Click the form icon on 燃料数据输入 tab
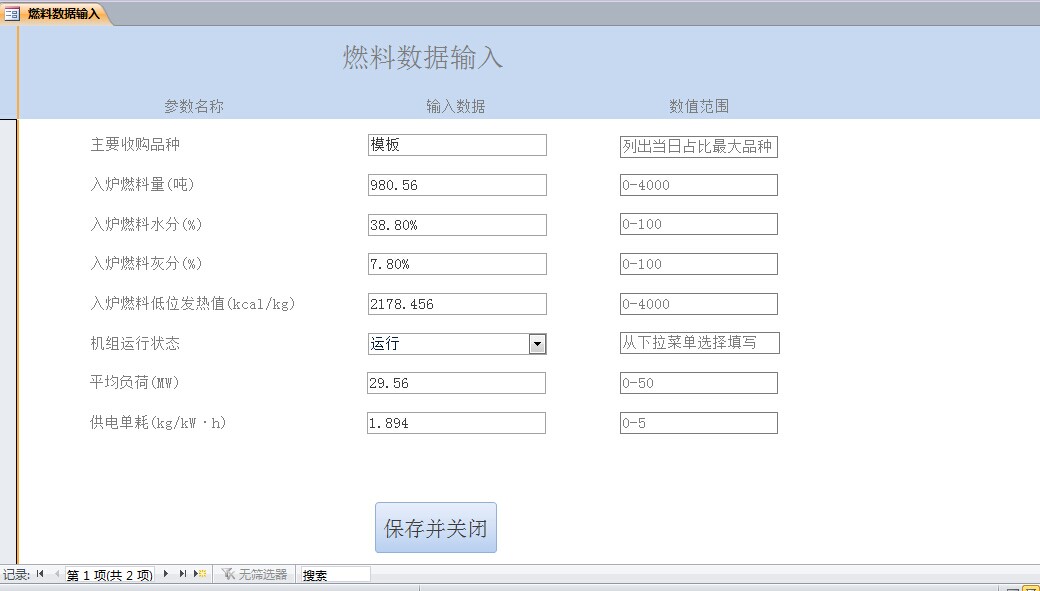This screenshot has height=591, width=1040. (12, 14)
